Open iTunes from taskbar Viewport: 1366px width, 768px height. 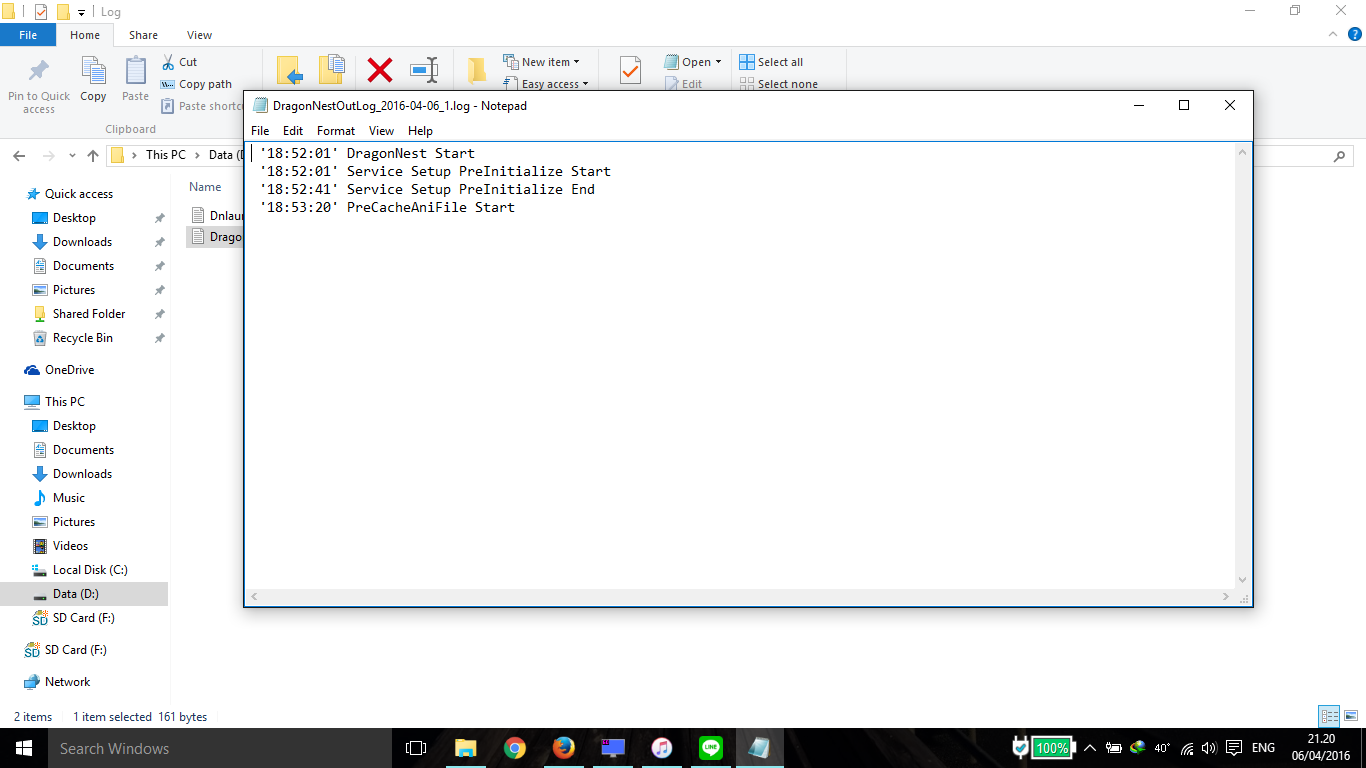662,748
